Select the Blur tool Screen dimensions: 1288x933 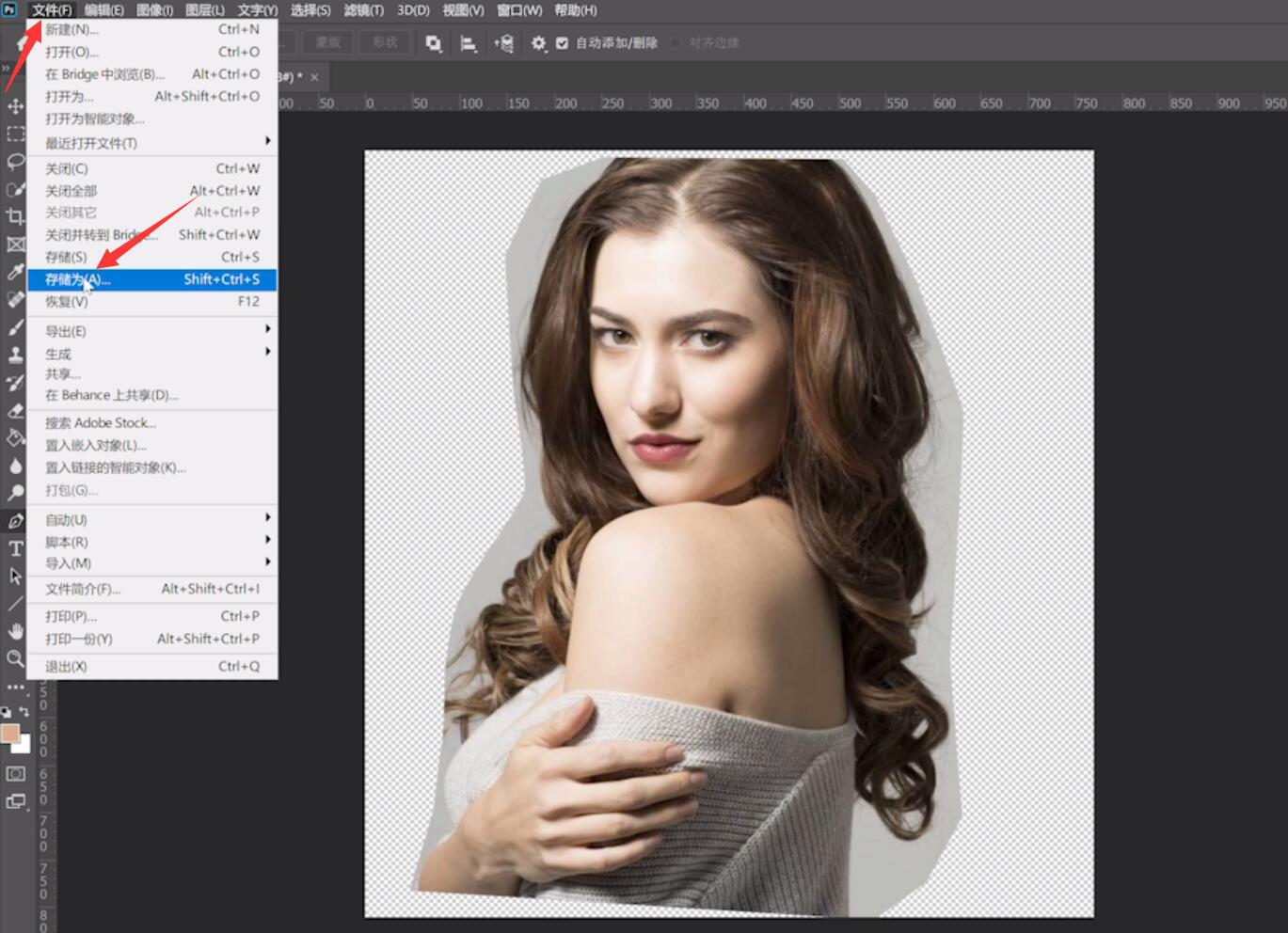pyautogui.click(x=15, y=466)
